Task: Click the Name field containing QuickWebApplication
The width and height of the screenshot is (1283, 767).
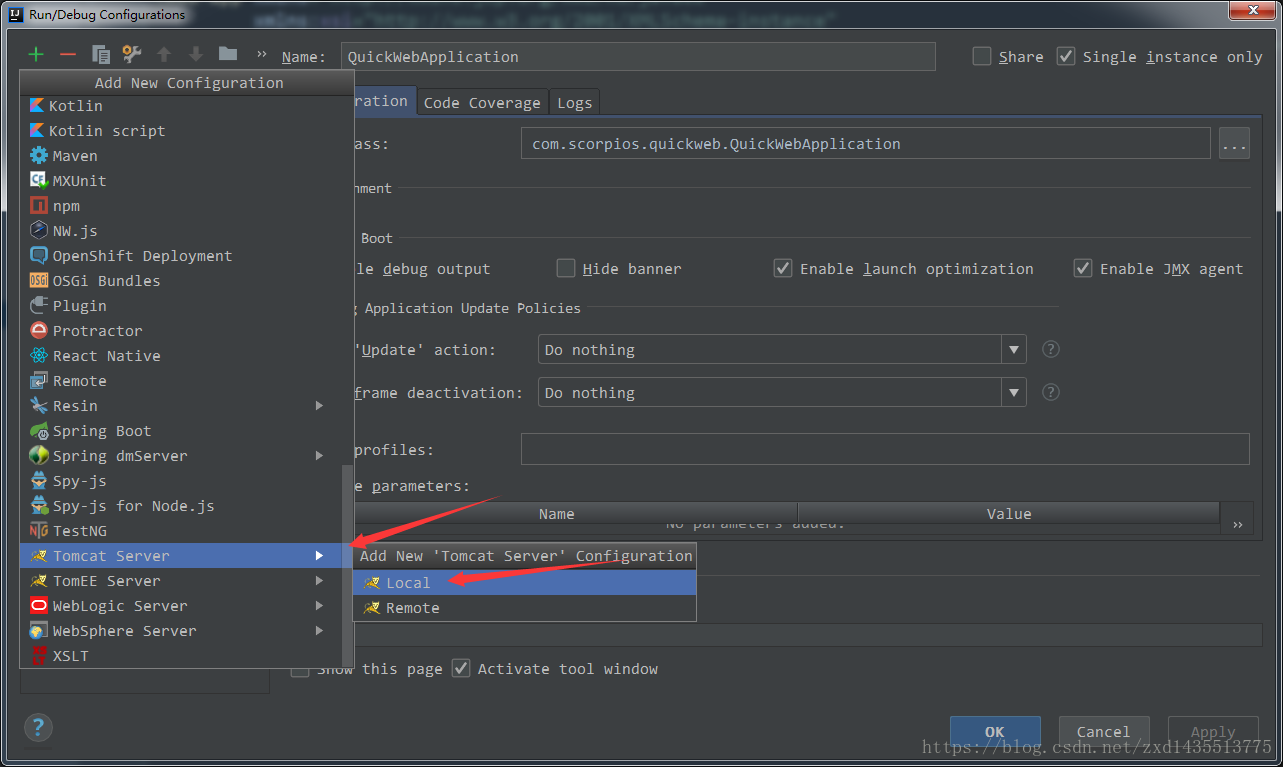Action: [638, 56]
